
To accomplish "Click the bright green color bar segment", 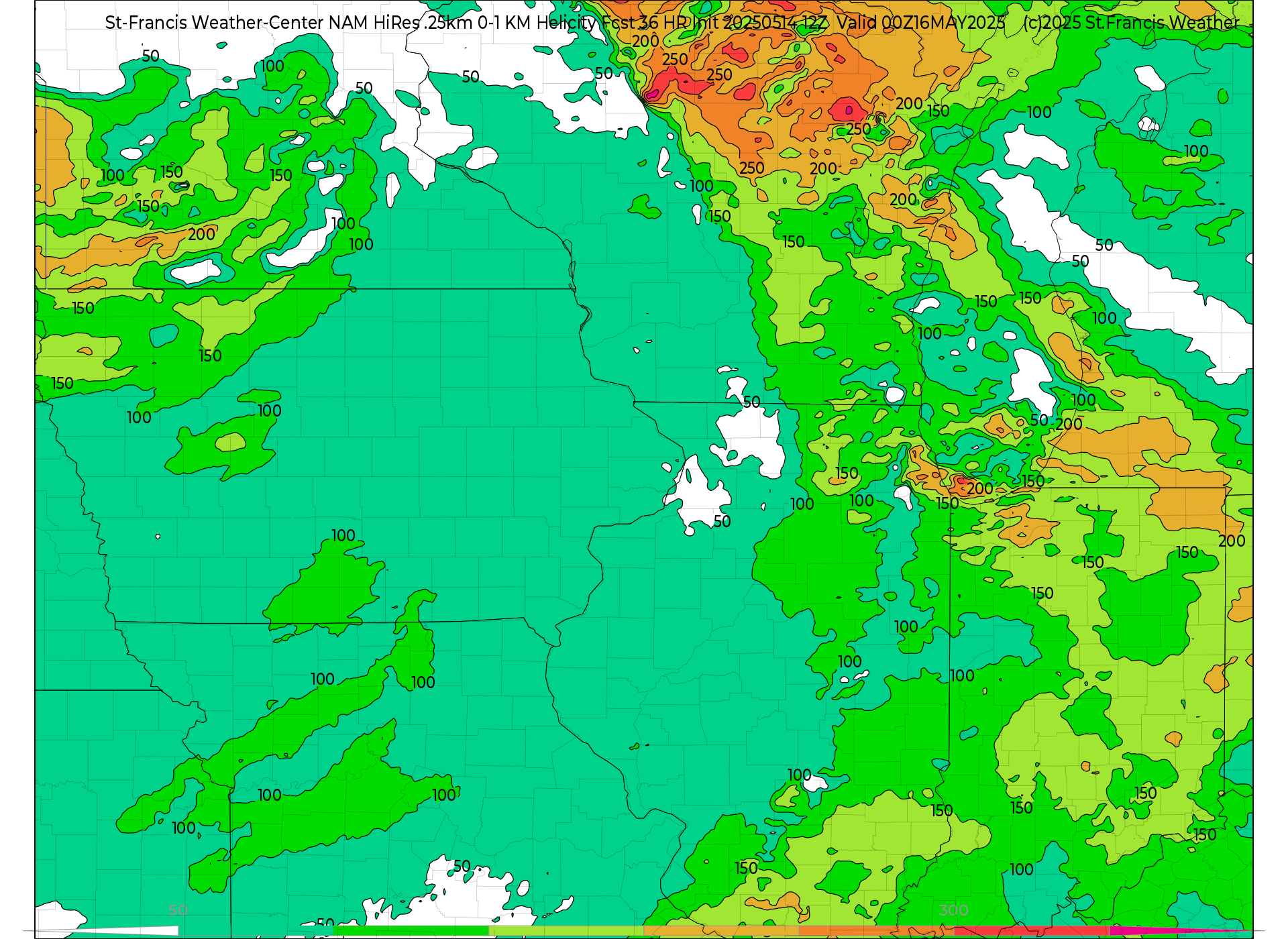I will coord(411,931).
